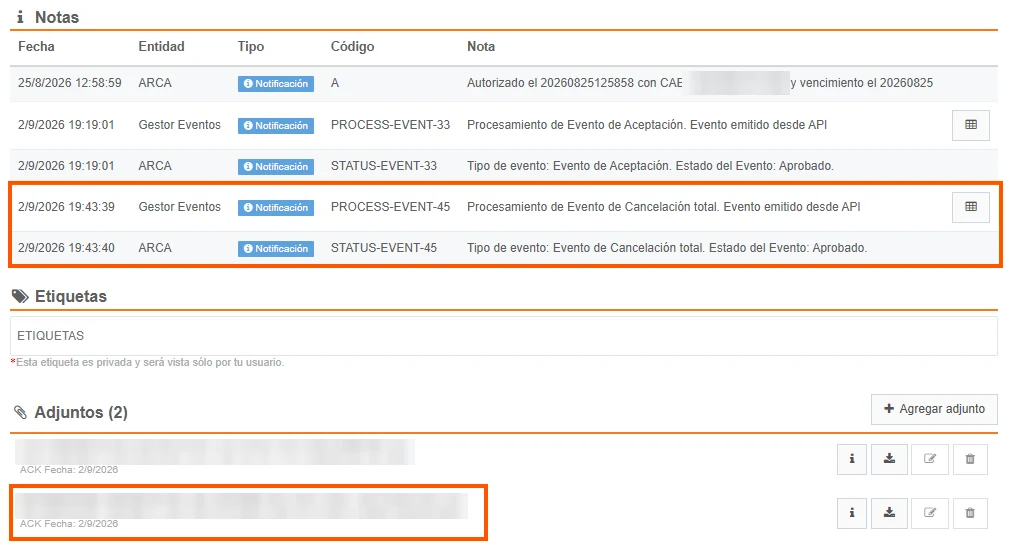Image resolution: width=1010 pixels, height=553 pixels.
Task: Click Notificación badge in PROCESS-EVENT-33 row
Action: pyautogui.click(x=276, y=126)
